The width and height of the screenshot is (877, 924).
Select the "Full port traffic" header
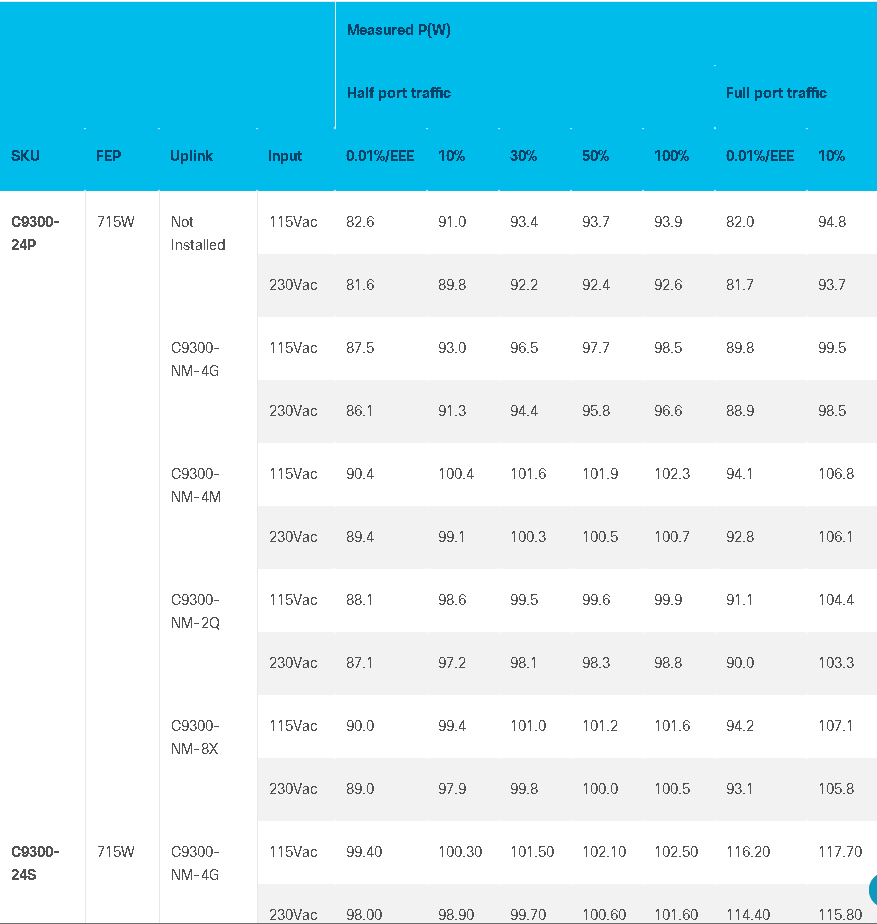776,93
